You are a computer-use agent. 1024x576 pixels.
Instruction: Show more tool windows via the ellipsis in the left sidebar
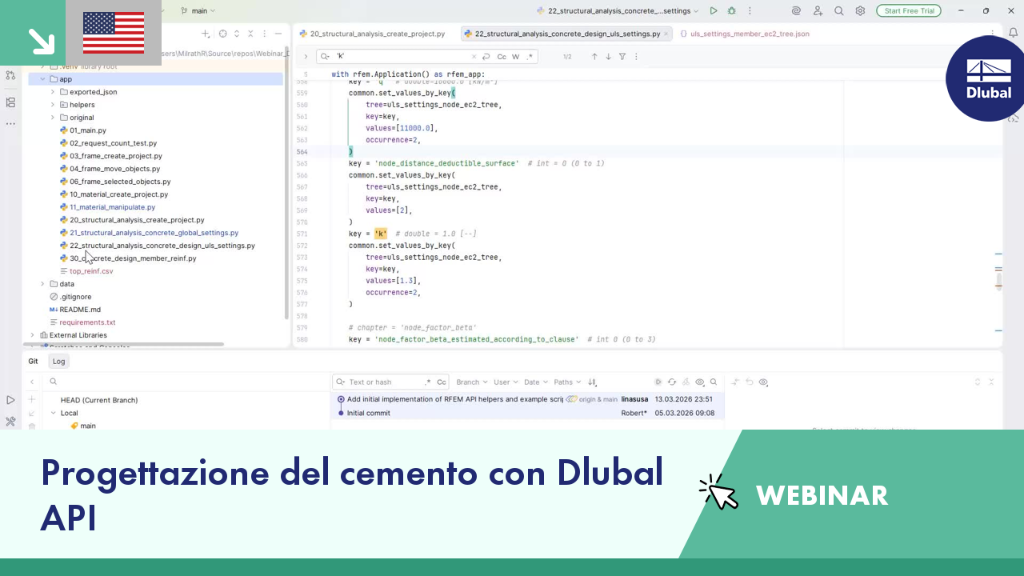pos(10,123)
